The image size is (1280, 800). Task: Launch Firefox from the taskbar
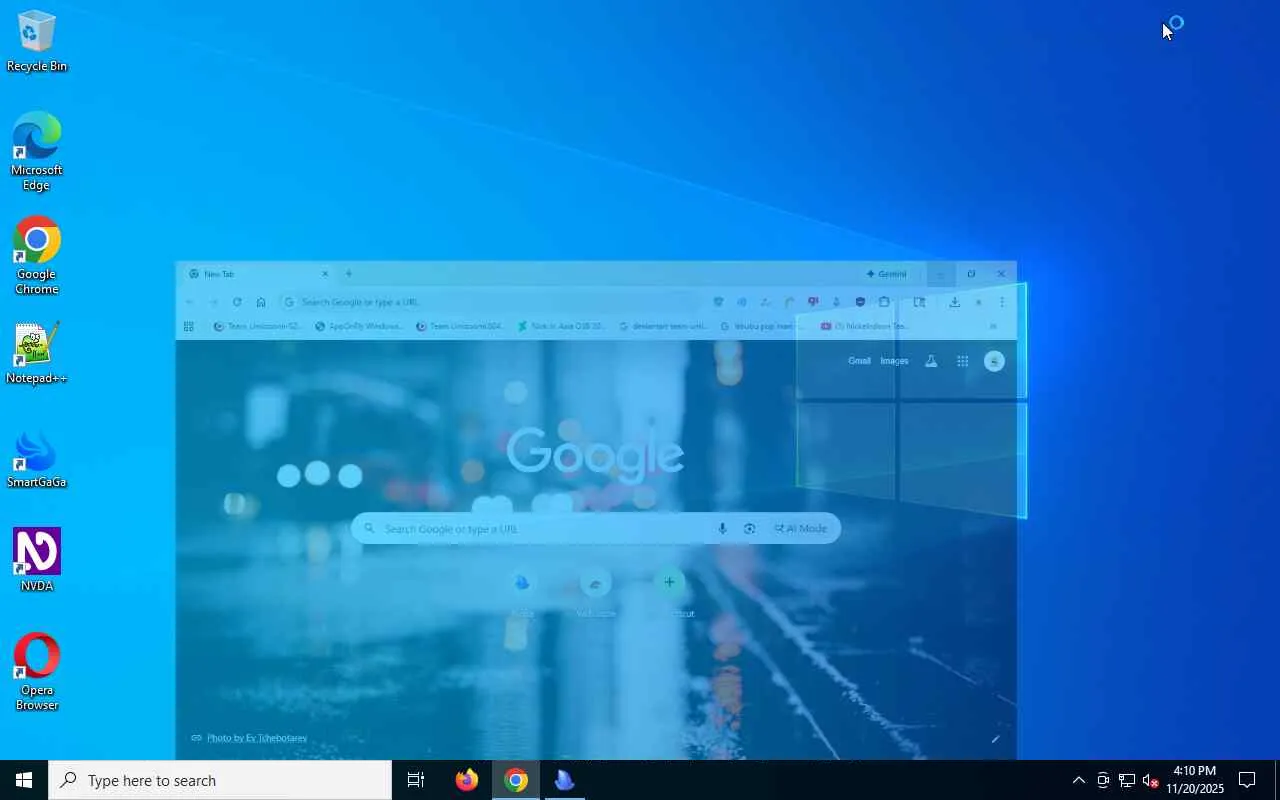[x=467, y=780]
